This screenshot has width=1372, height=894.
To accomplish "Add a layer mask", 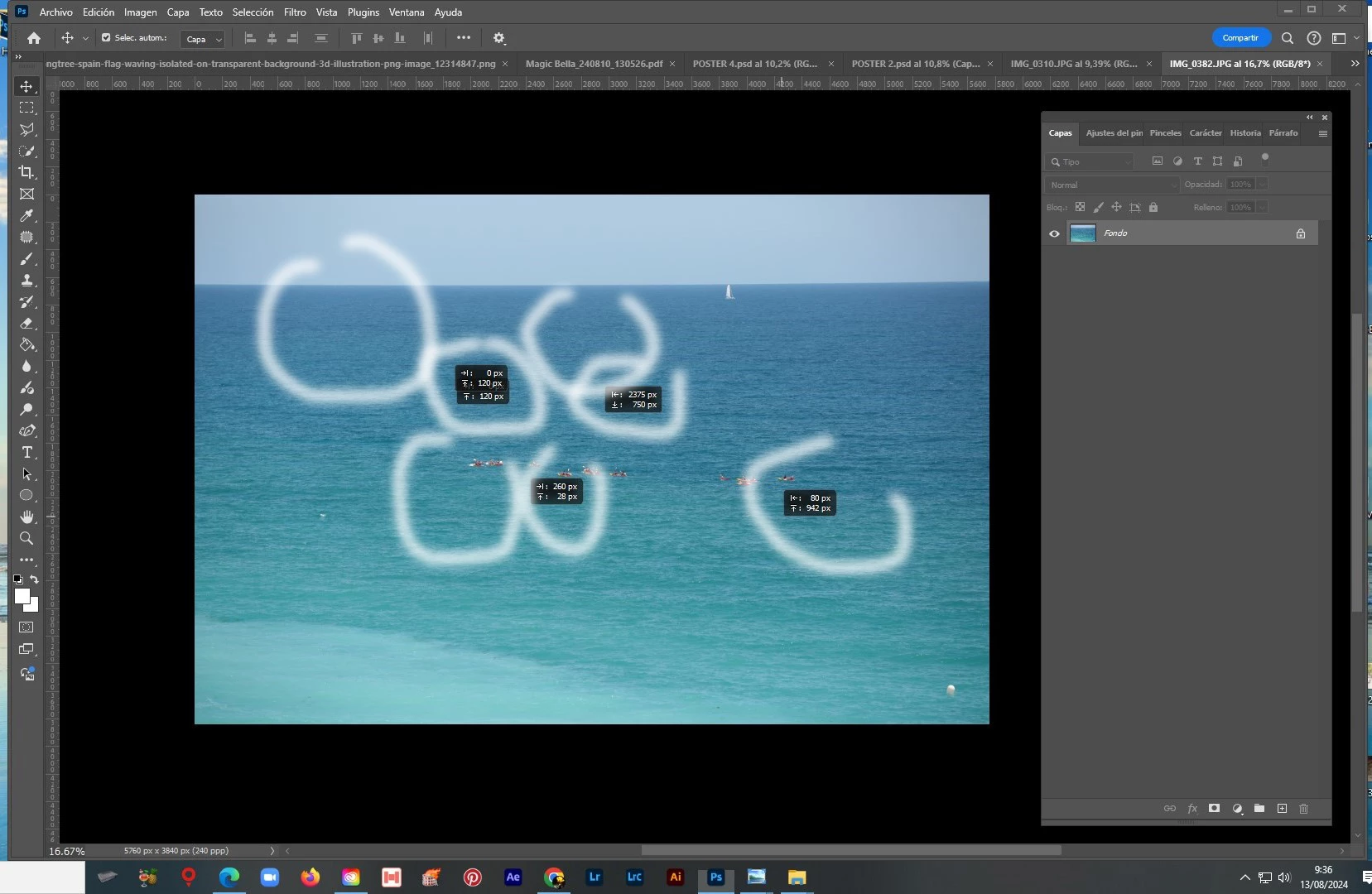I will [1214, 809].
